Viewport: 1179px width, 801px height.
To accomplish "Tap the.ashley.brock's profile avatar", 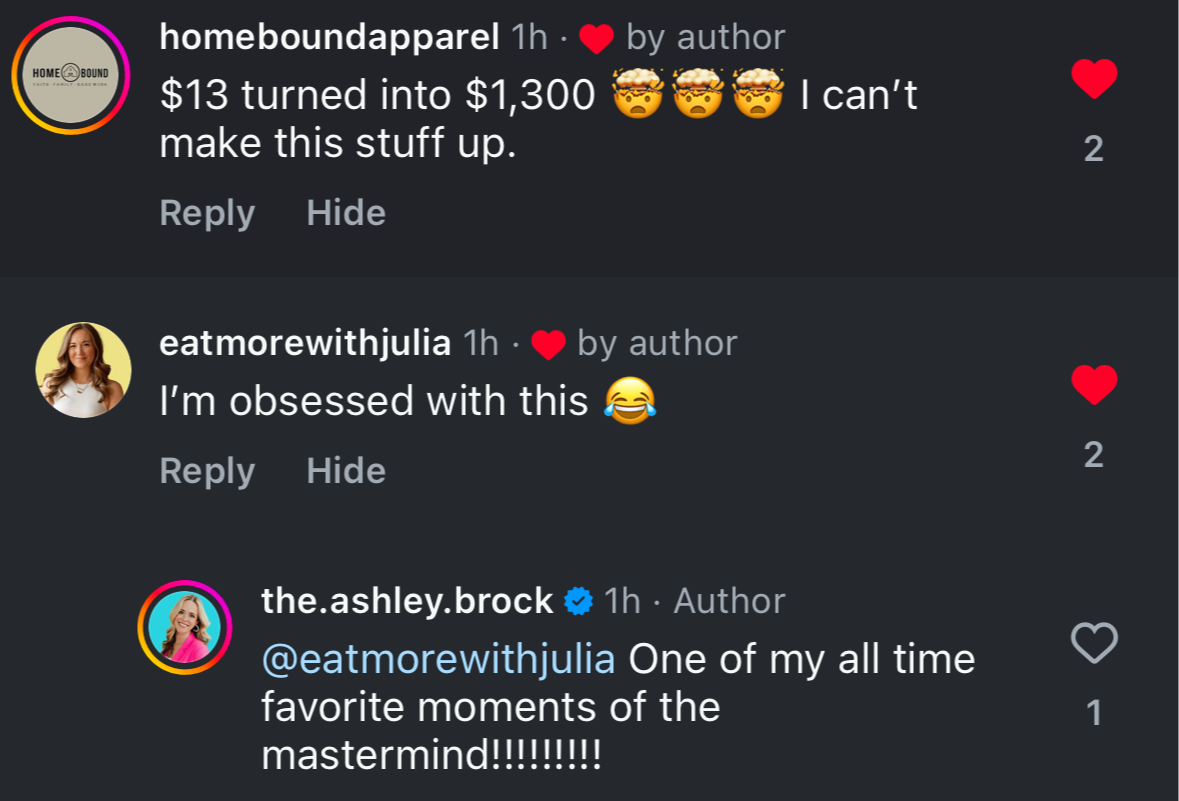I will (185, 627).
